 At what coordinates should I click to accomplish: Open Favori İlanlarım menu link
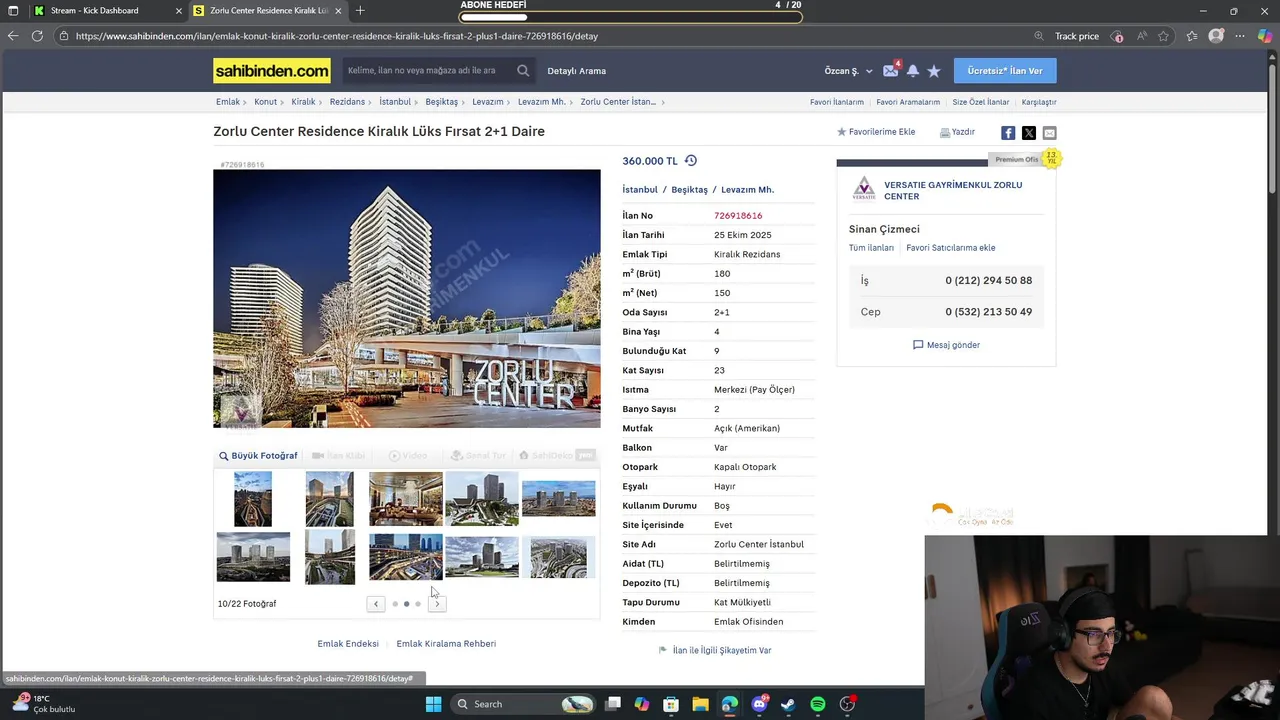click(x=837, y=102)
